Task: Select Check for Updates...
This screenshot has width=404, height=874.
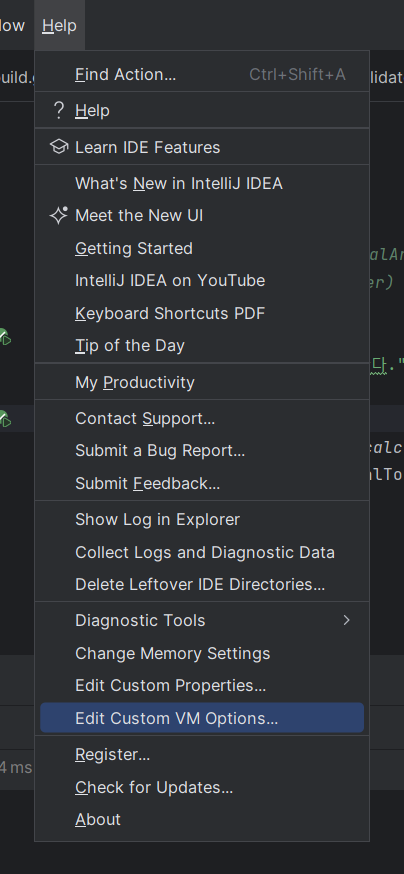Action: click(202, 788)
